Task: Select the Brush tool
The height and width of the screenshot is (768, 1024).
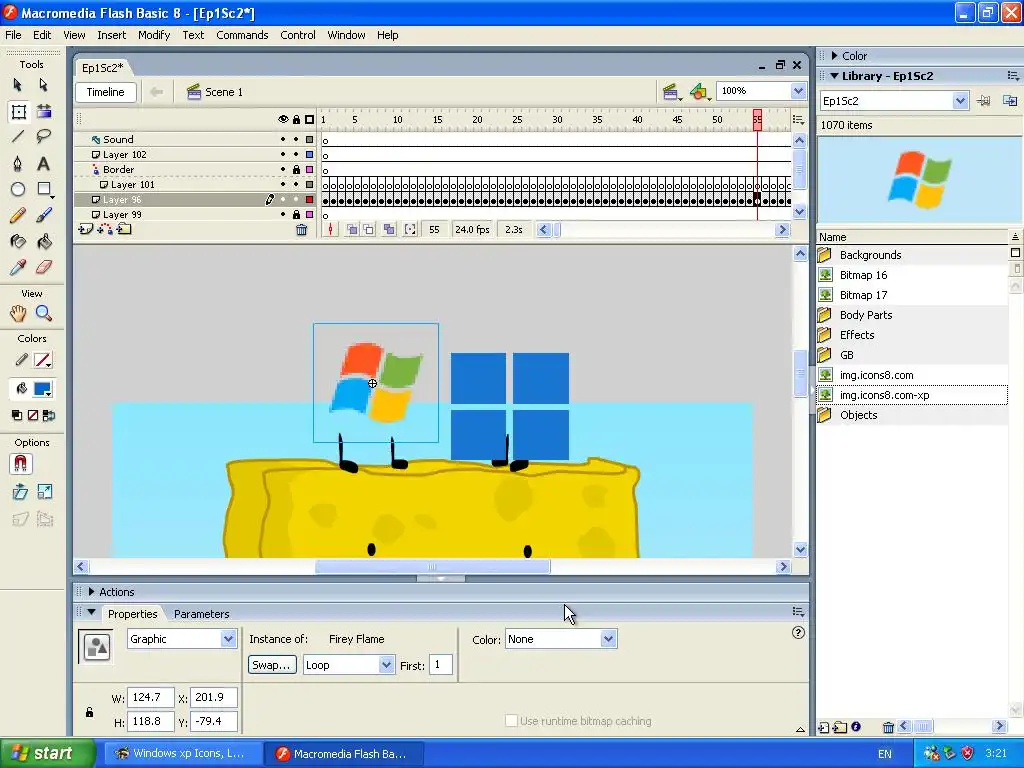Action: (x=43, y=216)
